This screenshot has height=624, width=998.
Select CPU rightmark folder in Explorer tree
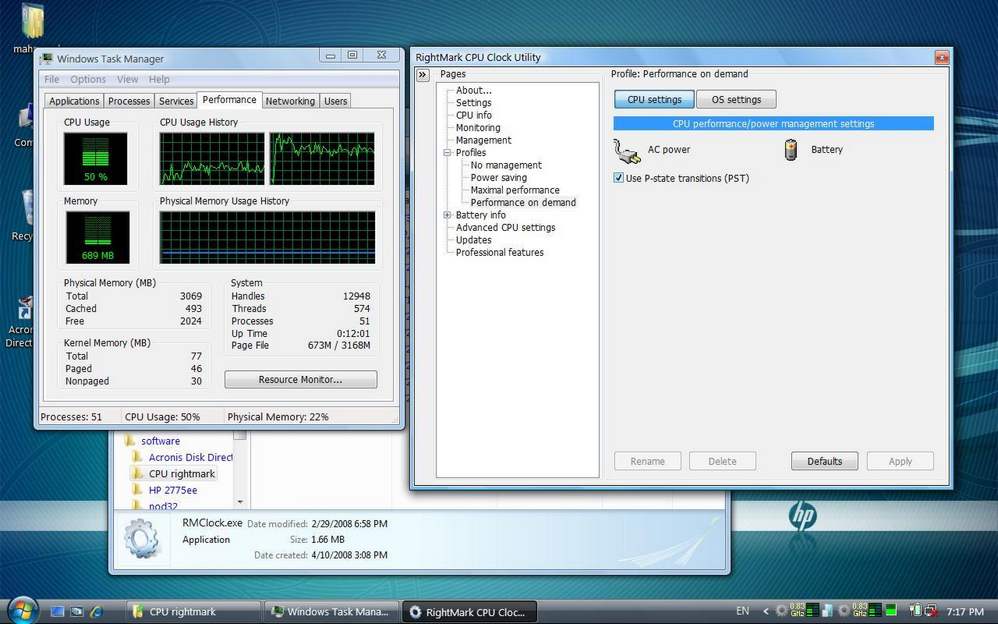pos(181,474)
